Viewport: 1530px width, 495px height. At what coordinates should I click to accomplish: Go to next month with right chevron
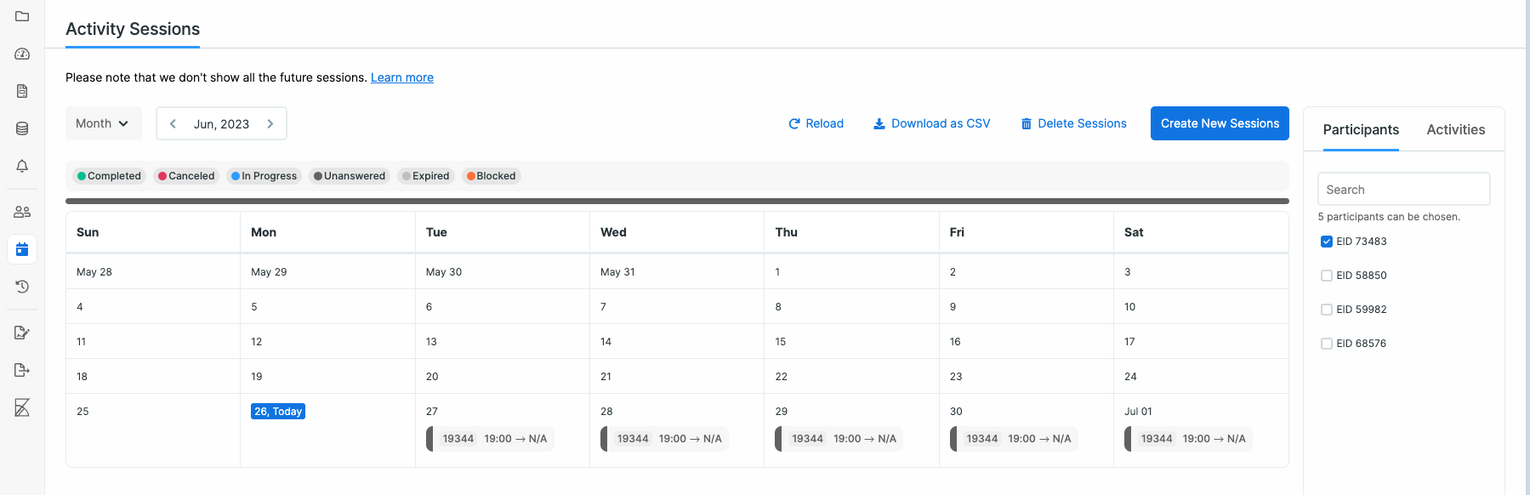point(270,124)
